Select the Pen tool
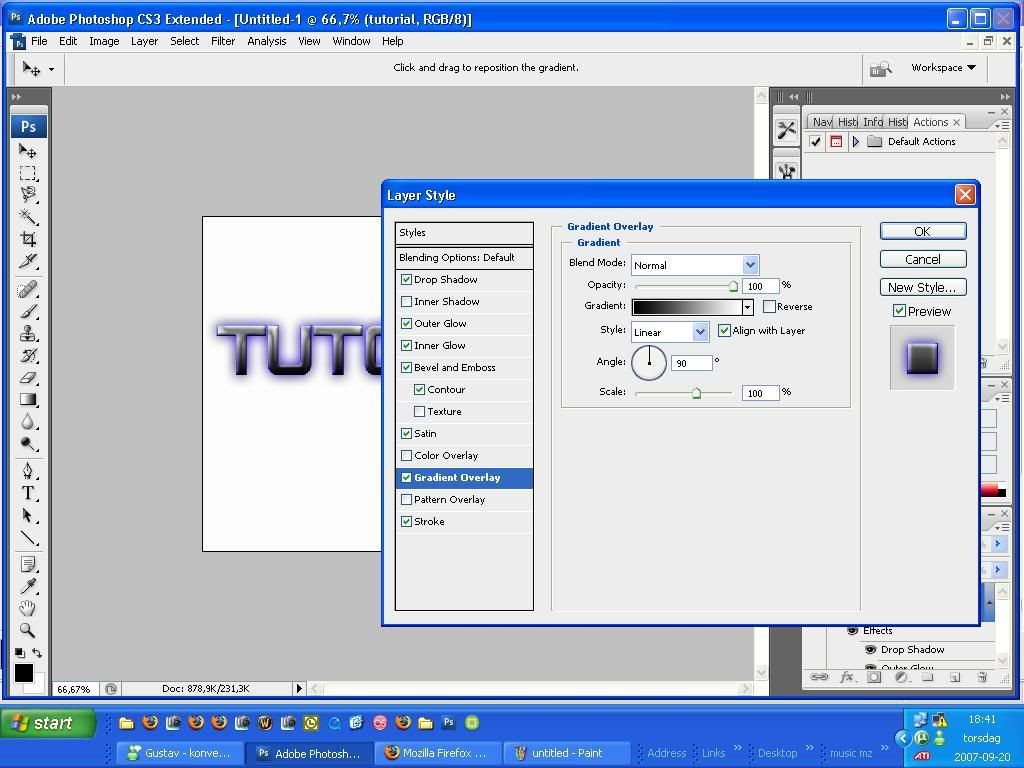The height and width of the screenshot is (768, 1024). tap(27, 471)
